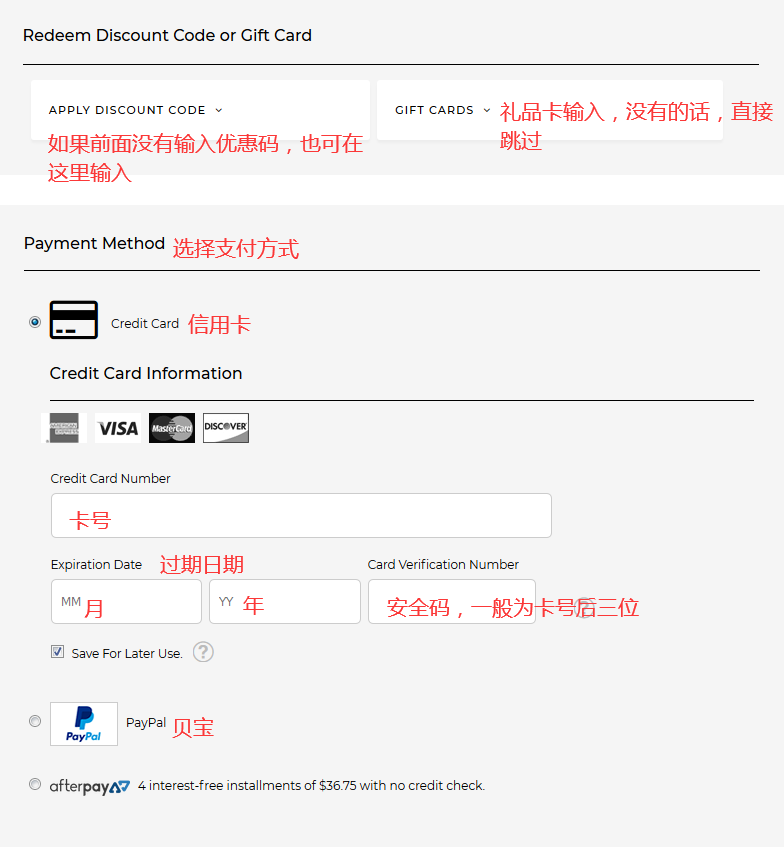
Task: Click the Payment Method heading
Action: 94,244
